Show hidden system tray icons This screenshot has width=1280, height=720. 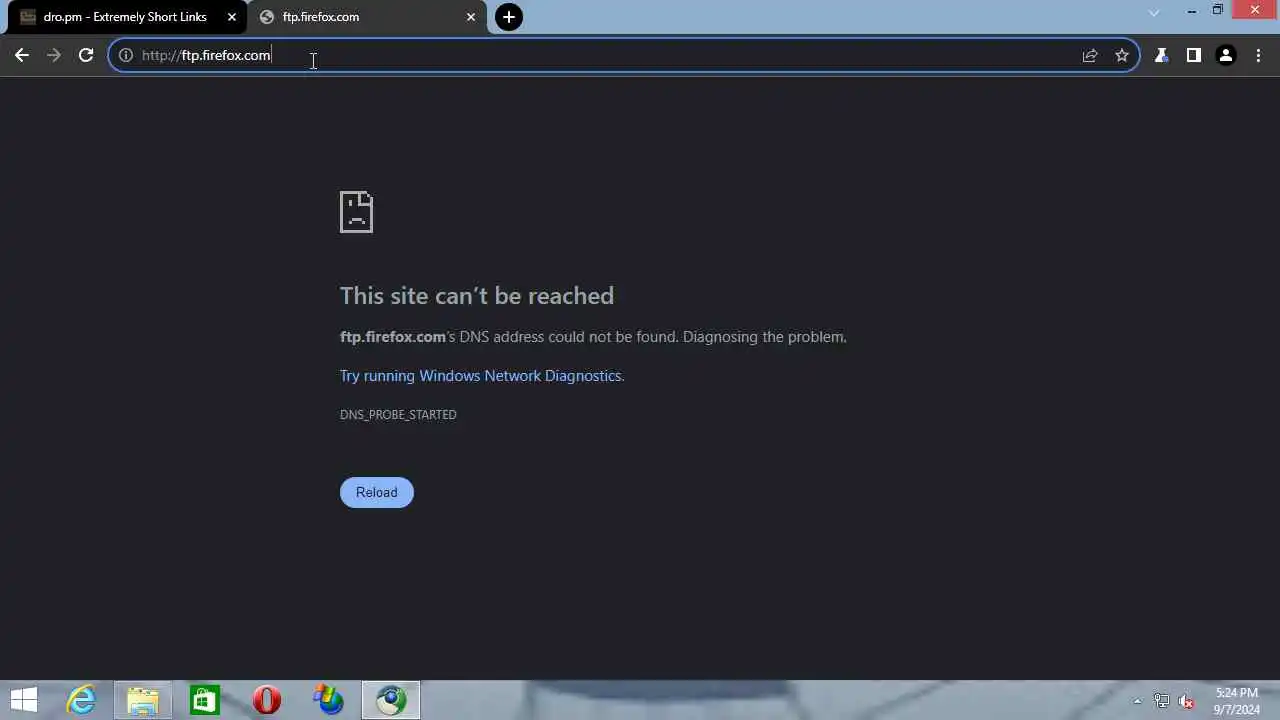[1137, 701]
